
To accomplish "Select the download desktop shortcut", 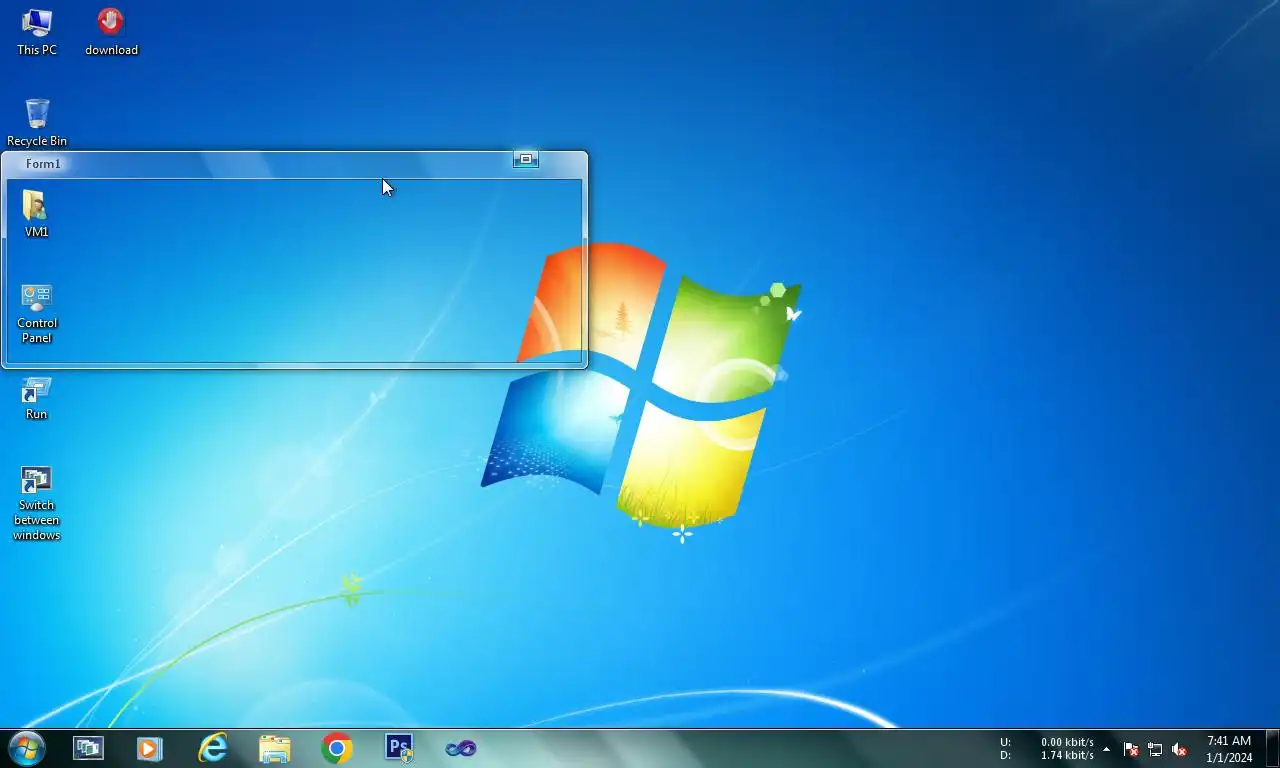I will point(111,32).
